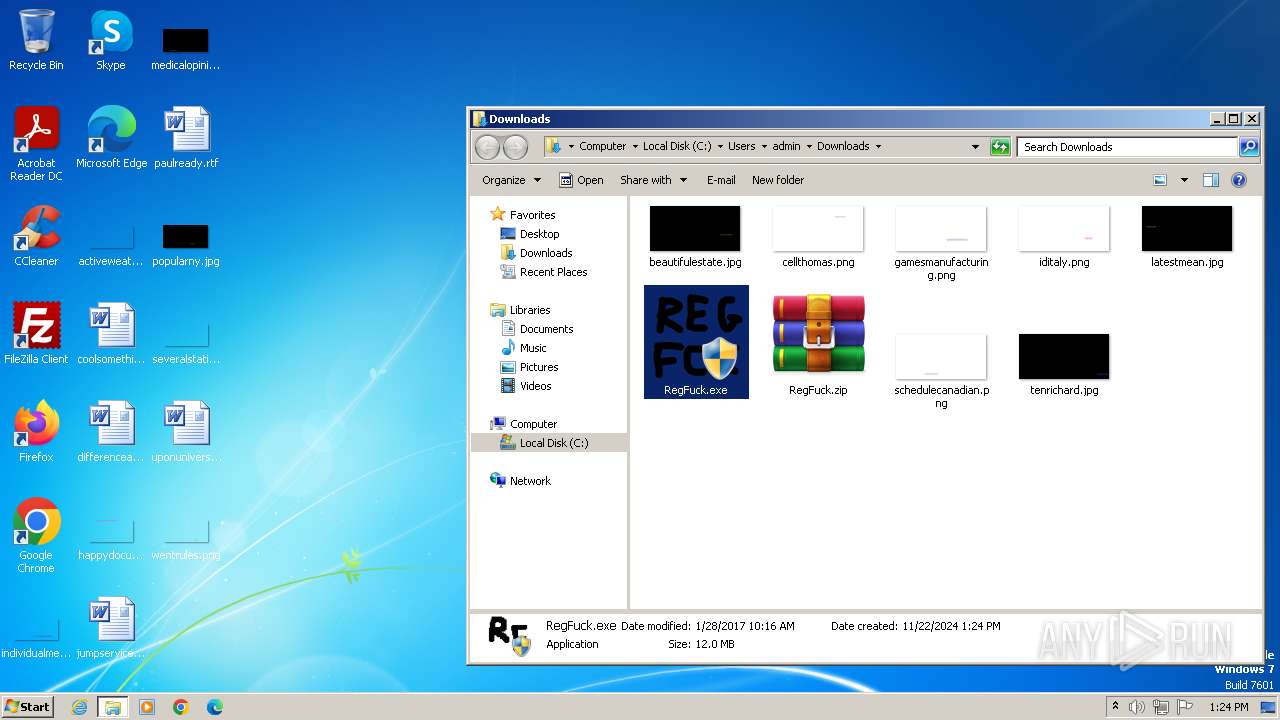Select Downloads in navigation pane
The image size is (1280, 720).
pyautogui.click(x=546, y=253)
